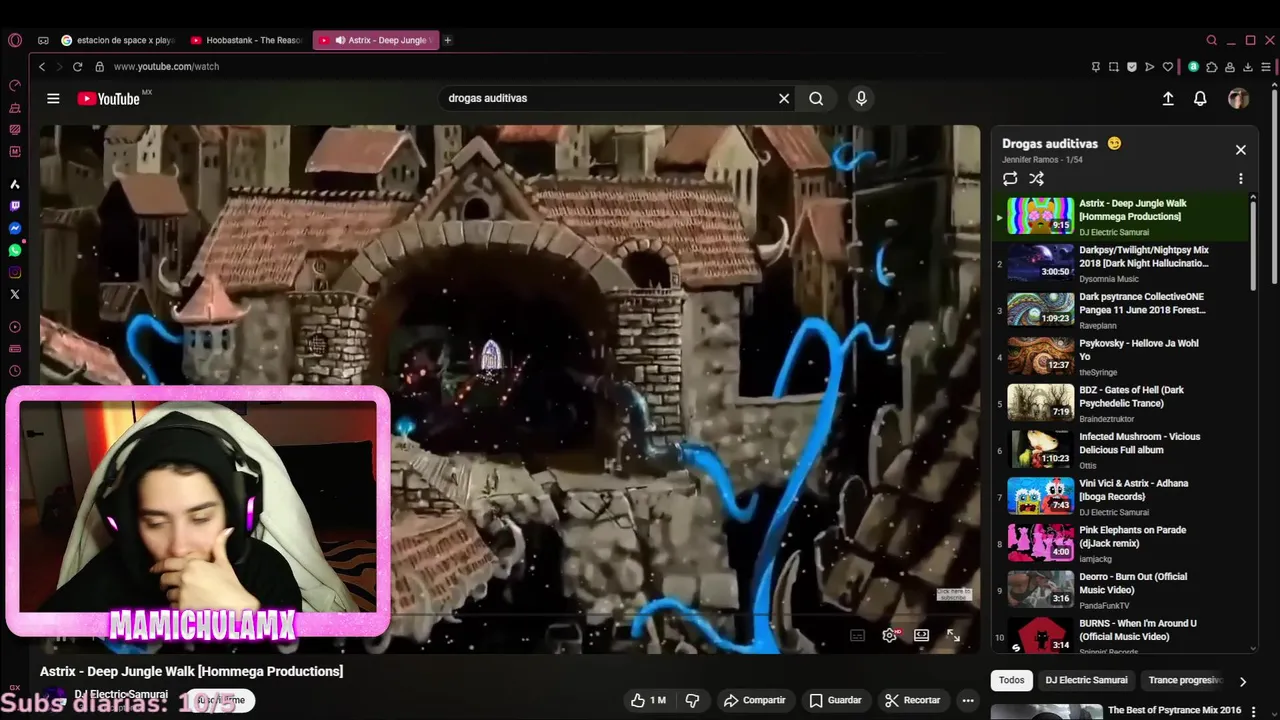1280x720 pixels.
Task: Open WhatsApp in the Opera sidebar
Action: point(14,250)
